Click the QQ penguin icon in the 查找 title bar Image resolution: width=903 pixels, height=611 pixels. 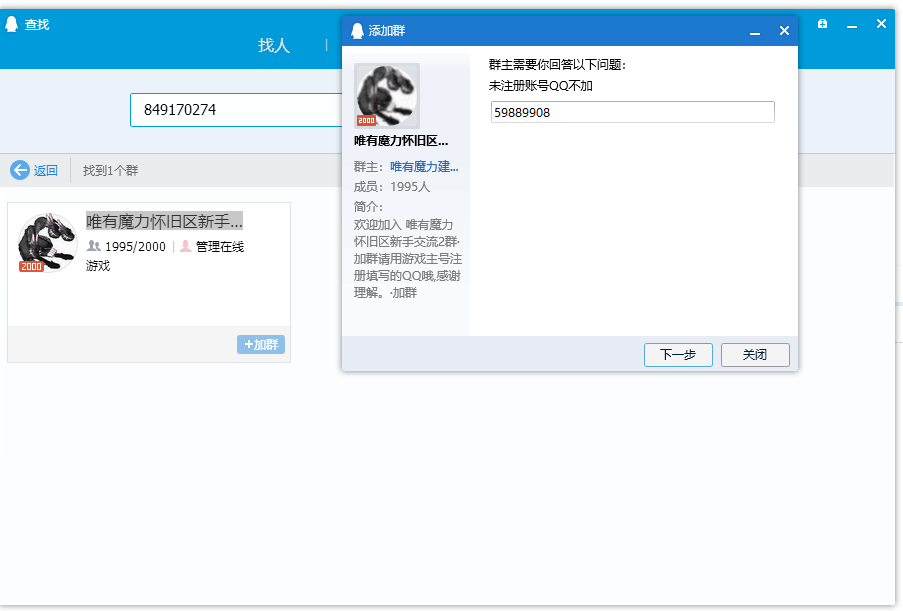12,24
